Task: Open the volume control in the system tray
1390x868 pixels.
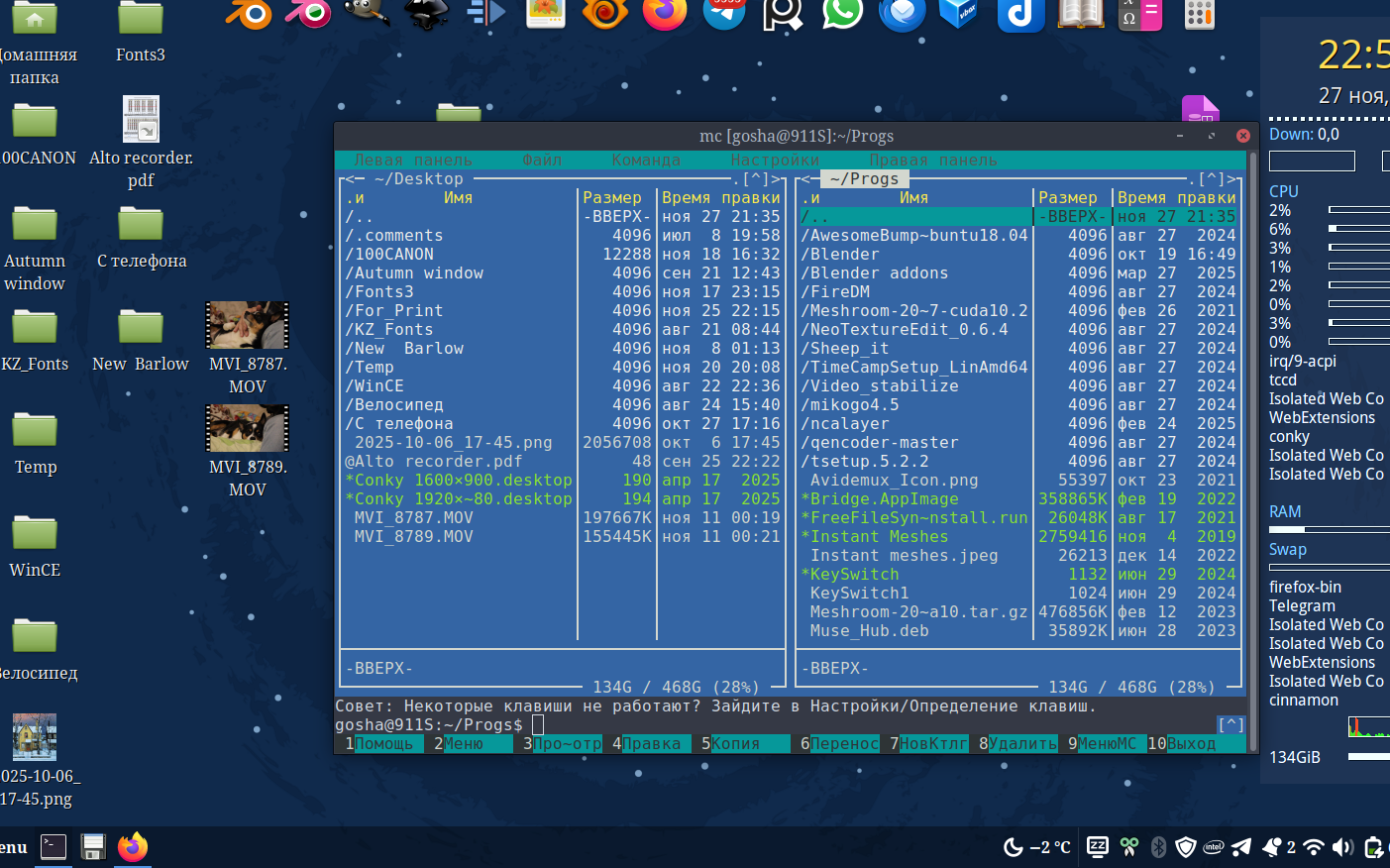Action: point(1342,847)
